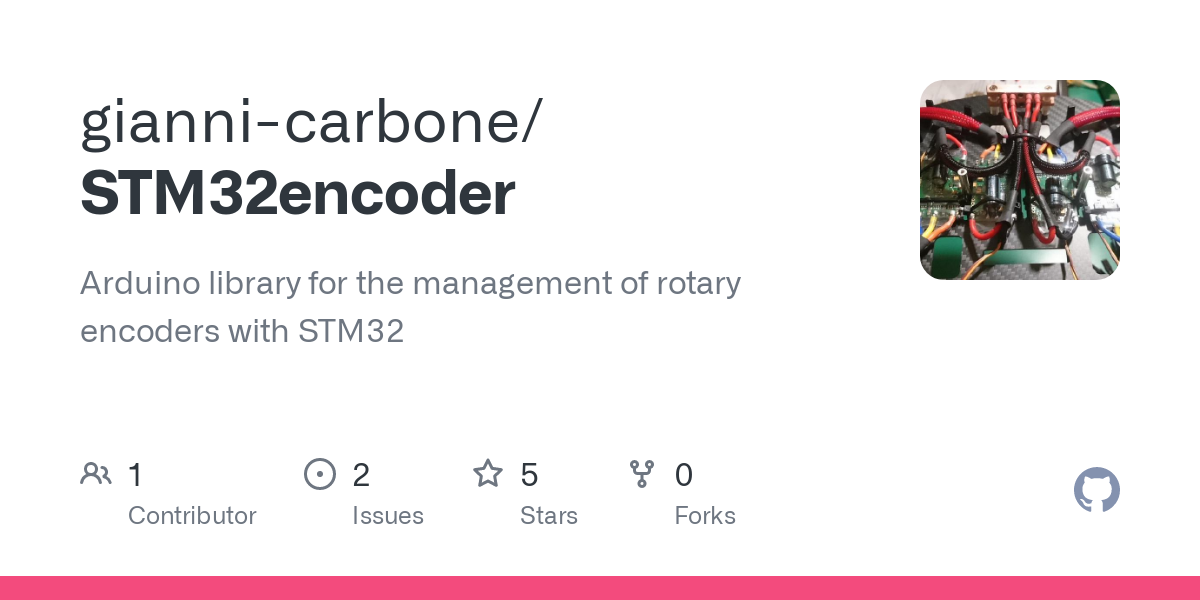
Task: Open the repository avatar image
Action: (1019, 180)
